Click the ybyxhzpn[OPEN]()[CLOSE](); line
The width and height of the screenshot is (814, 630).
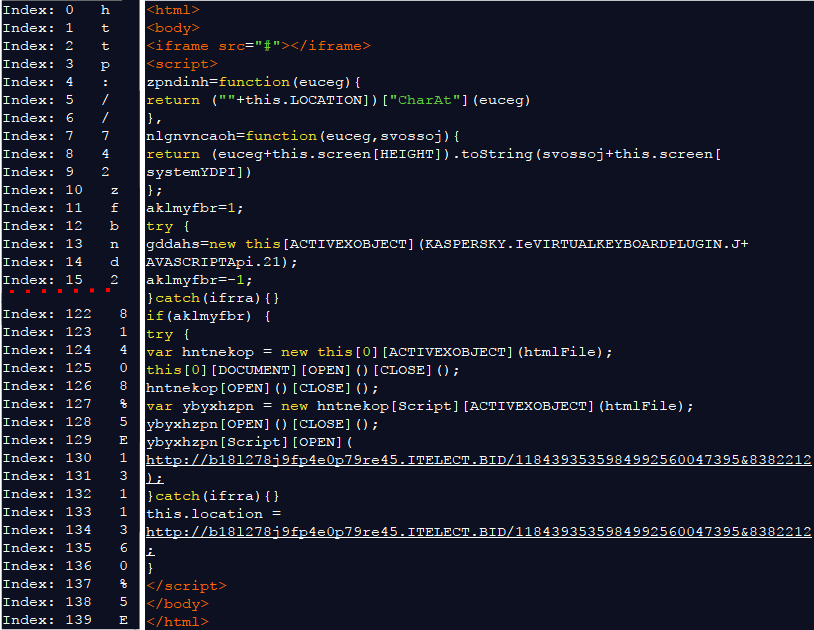(x=262, y=424)
